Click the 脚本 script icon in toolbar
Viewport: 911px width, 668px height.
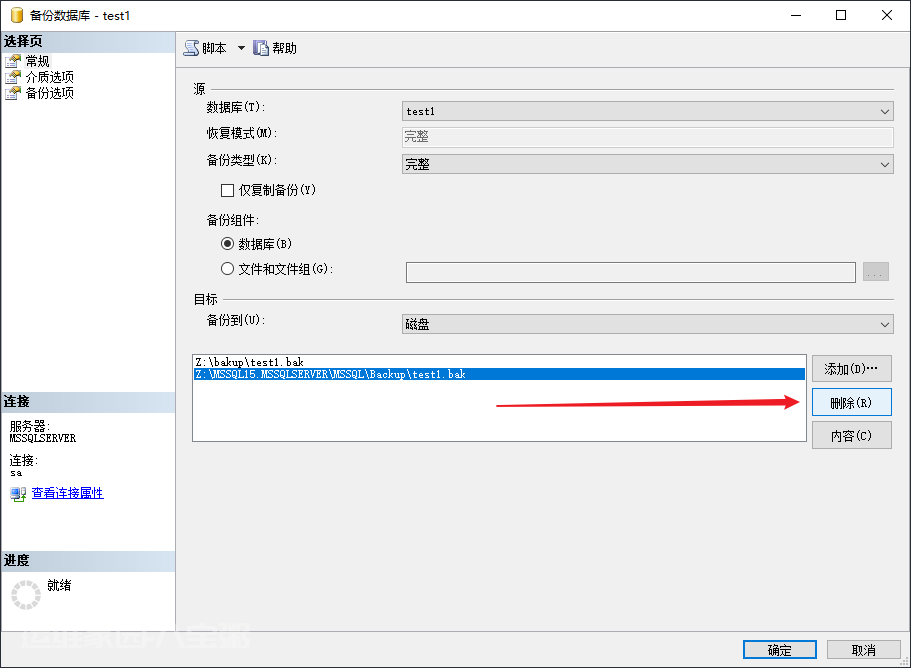191,48
